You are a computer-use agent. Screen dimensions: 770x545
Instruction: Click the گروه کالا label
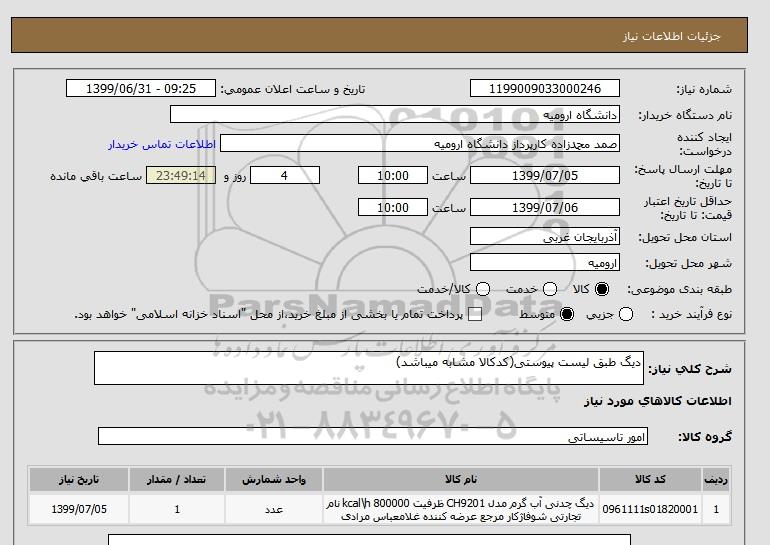[705, 436]
